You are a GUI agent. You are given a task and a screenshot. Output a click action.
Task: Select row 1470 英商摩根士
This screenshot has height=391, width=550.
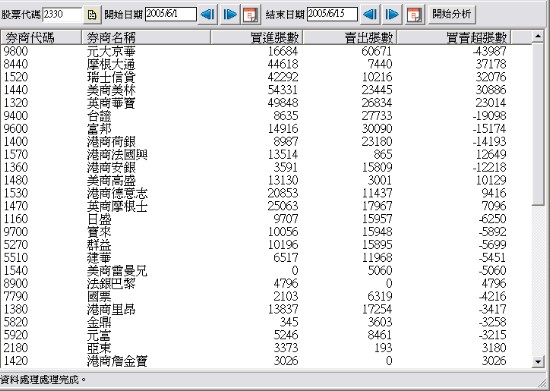click(266, 206)
